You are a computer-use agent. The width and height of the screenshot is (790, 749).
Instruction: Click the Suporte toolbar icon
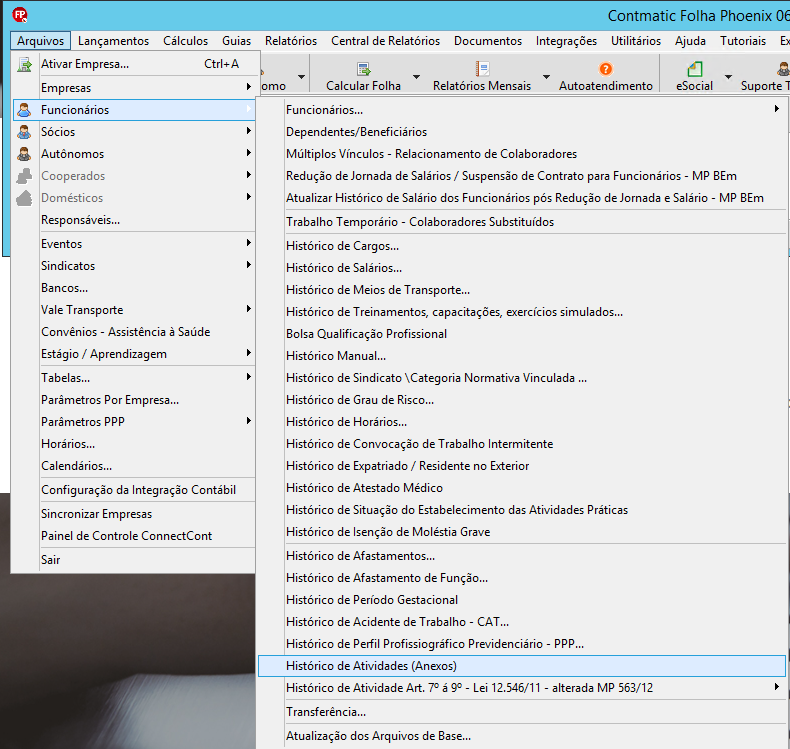(x=783, y=69)
